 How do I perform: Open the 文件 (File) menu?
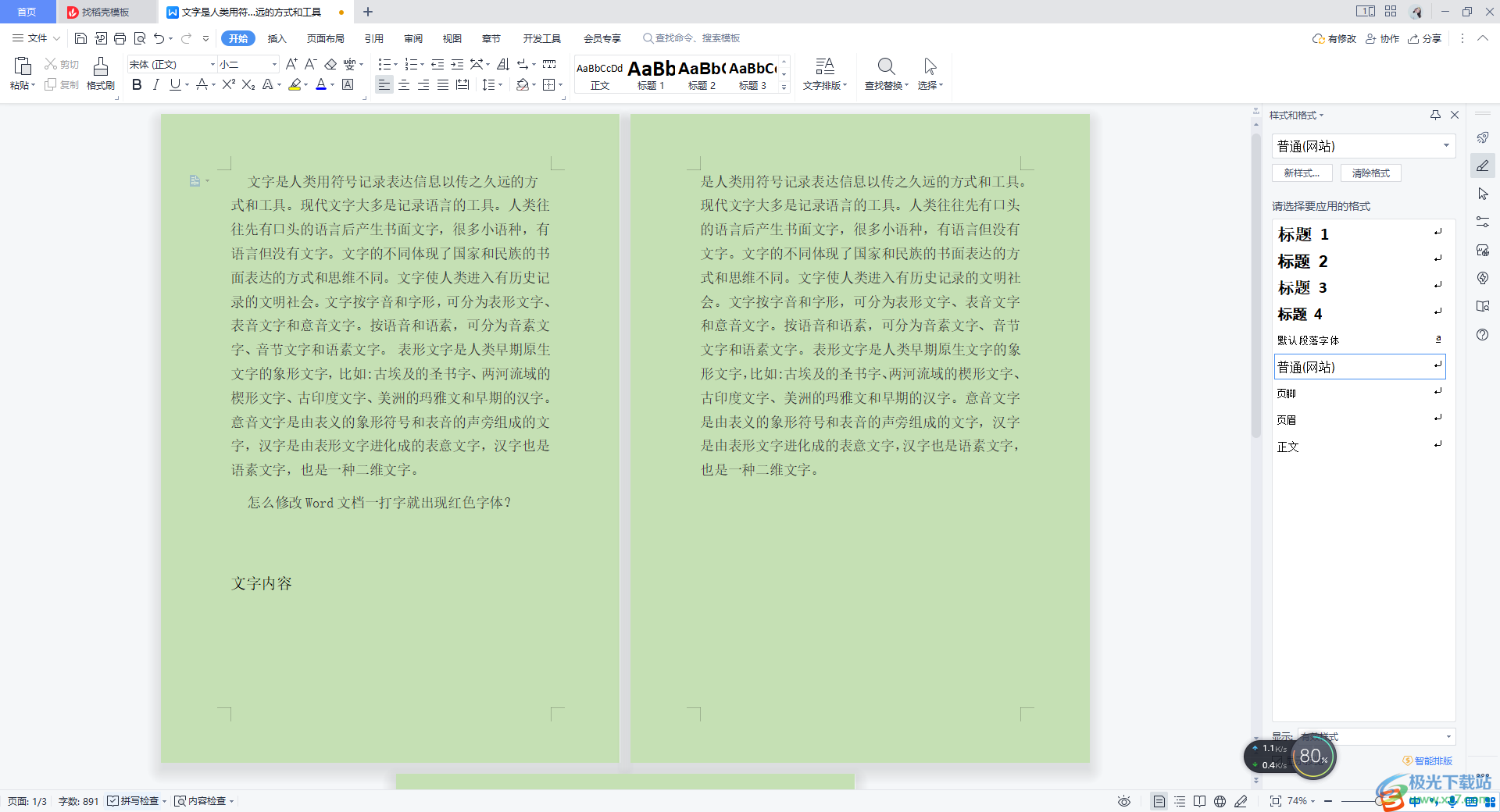tap(36, 38)
